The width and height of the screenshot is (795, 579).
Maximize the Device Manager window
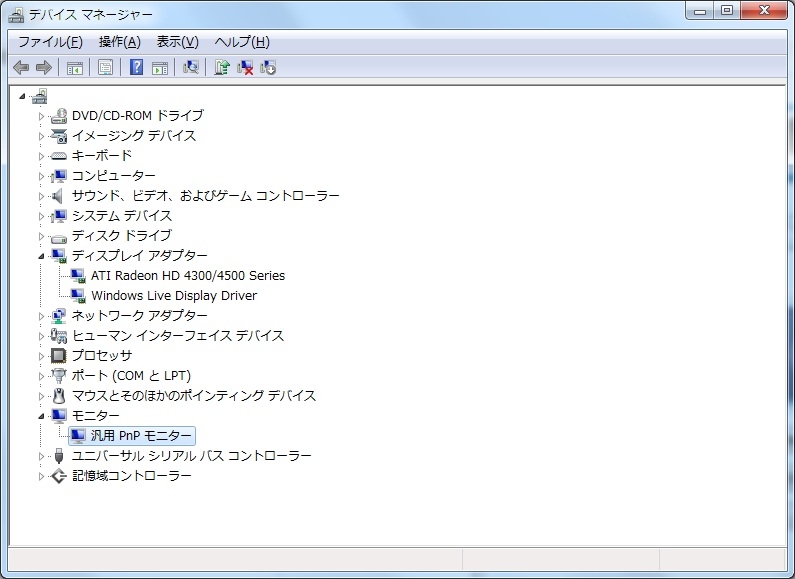727,11
